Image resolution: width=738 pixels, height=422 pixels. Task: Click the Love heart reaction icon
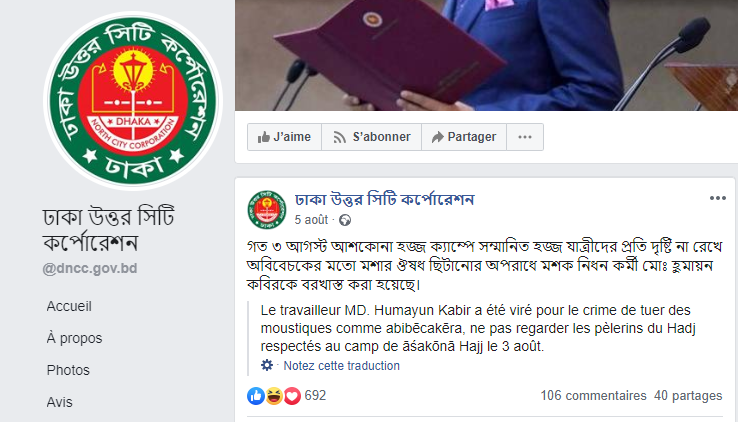tap(292, 396)
